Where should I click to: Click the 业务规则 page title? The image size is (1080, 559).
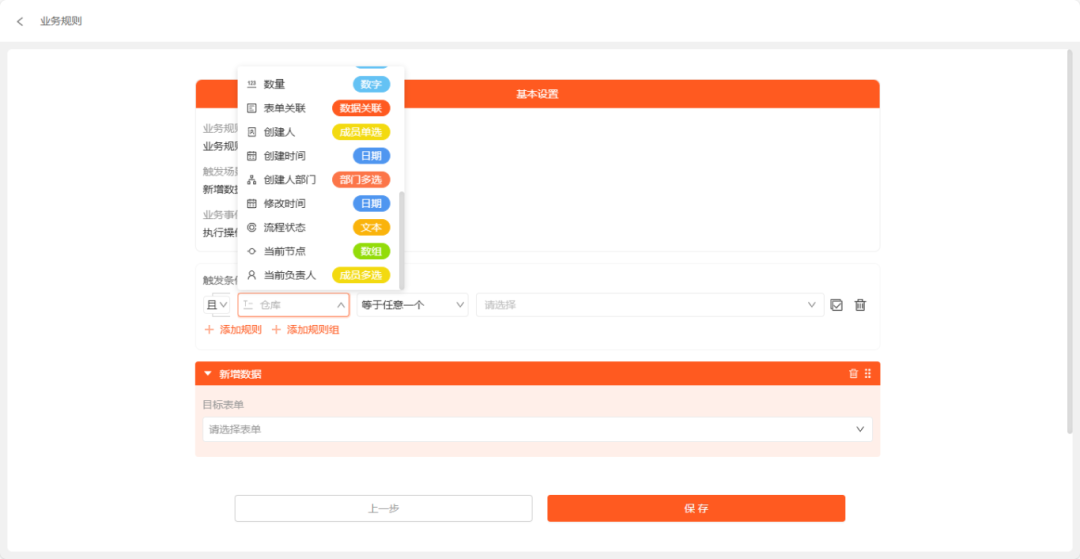click(x=61, y=21)
